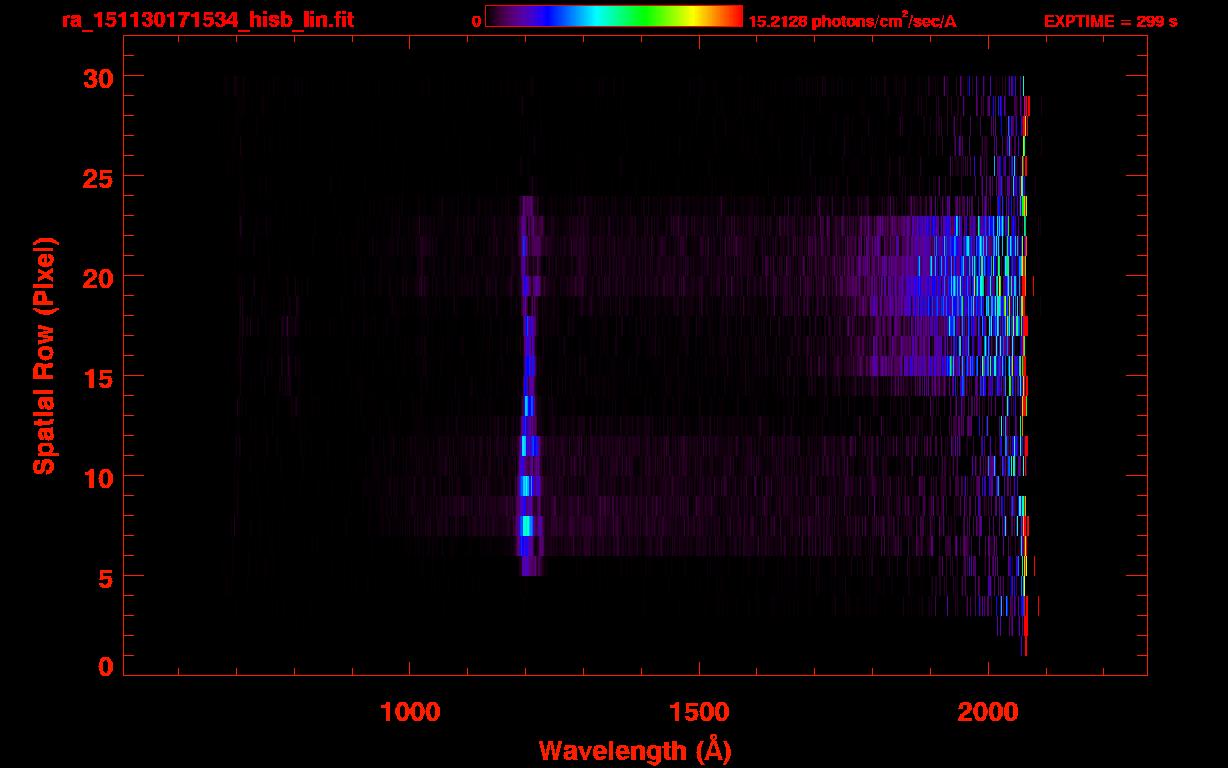Click the Spatial Row (Pixel) axis title
1228x768 pixels.
[x=44, y=355]
